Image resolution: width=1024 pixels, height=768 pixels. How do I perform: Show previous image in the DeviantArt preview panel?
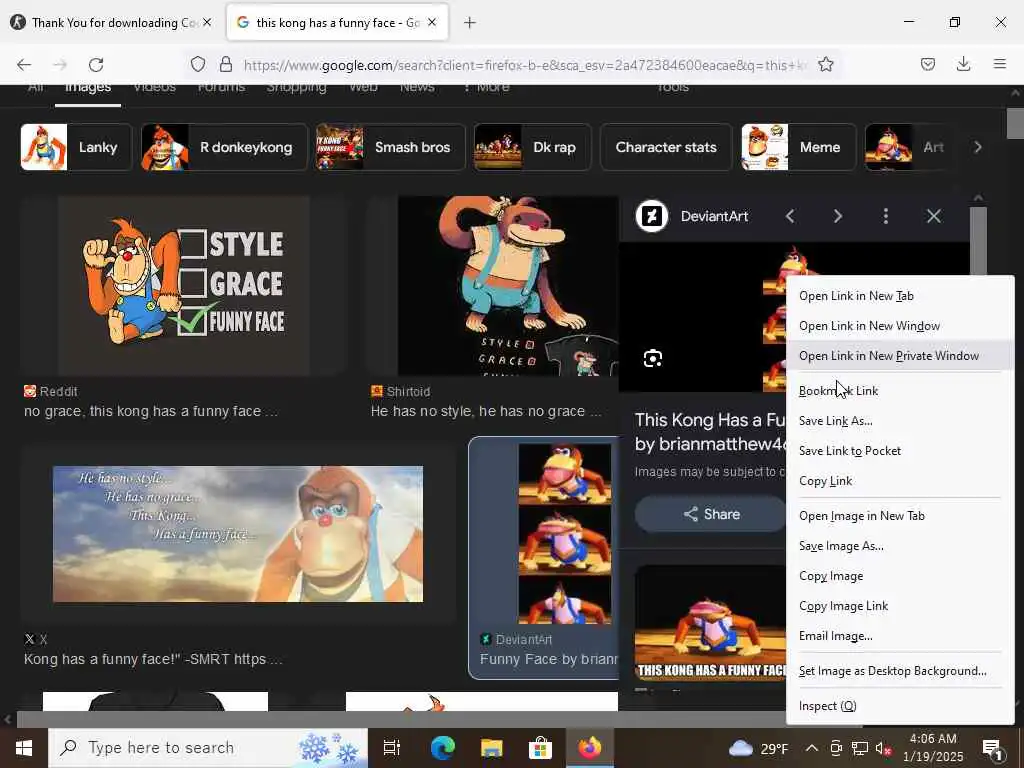click(x=790, y=216)
